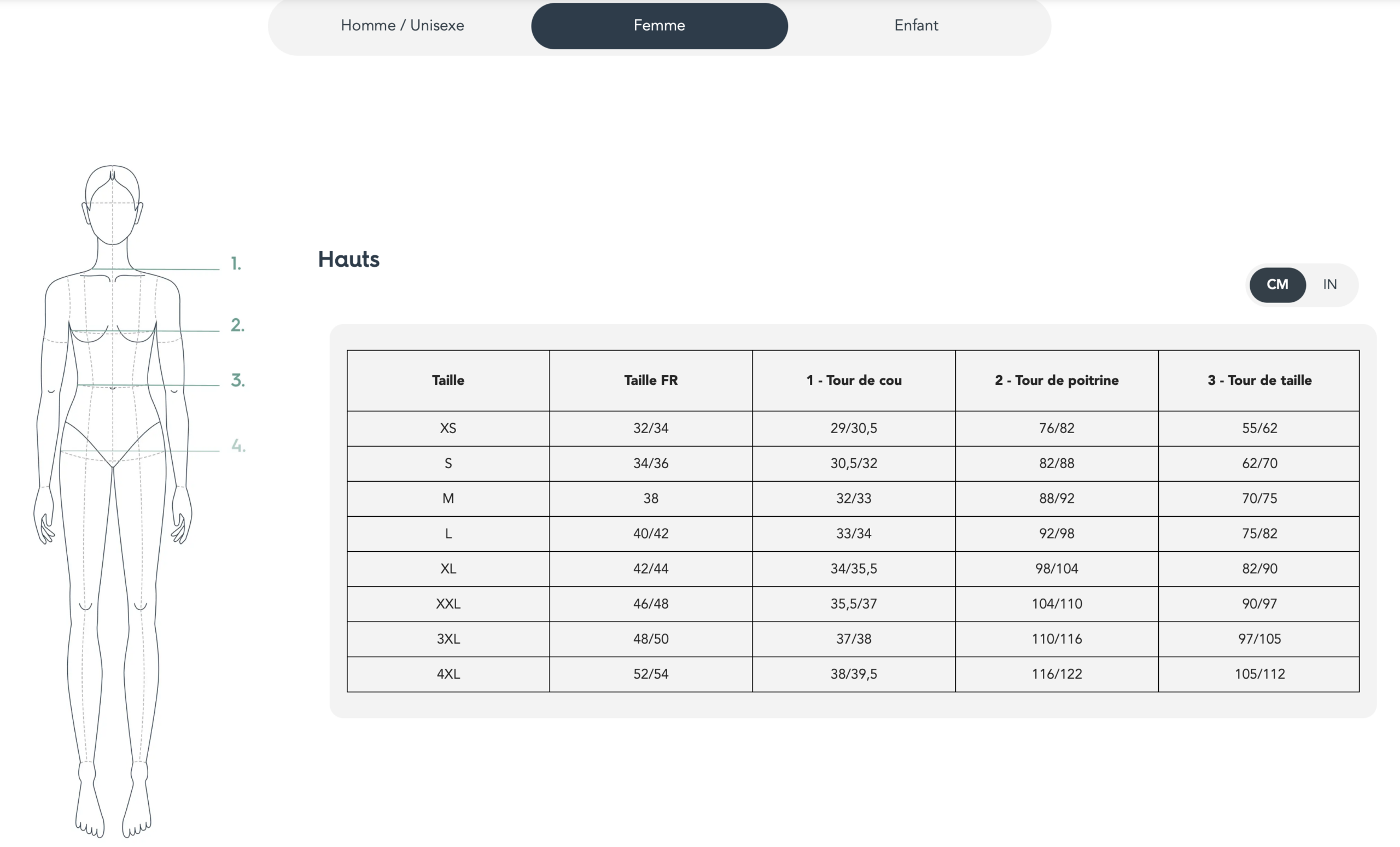Screen dimensions: 1400x847
Task: Click measurement marker number 2 on body diagram
Action: 237,325
